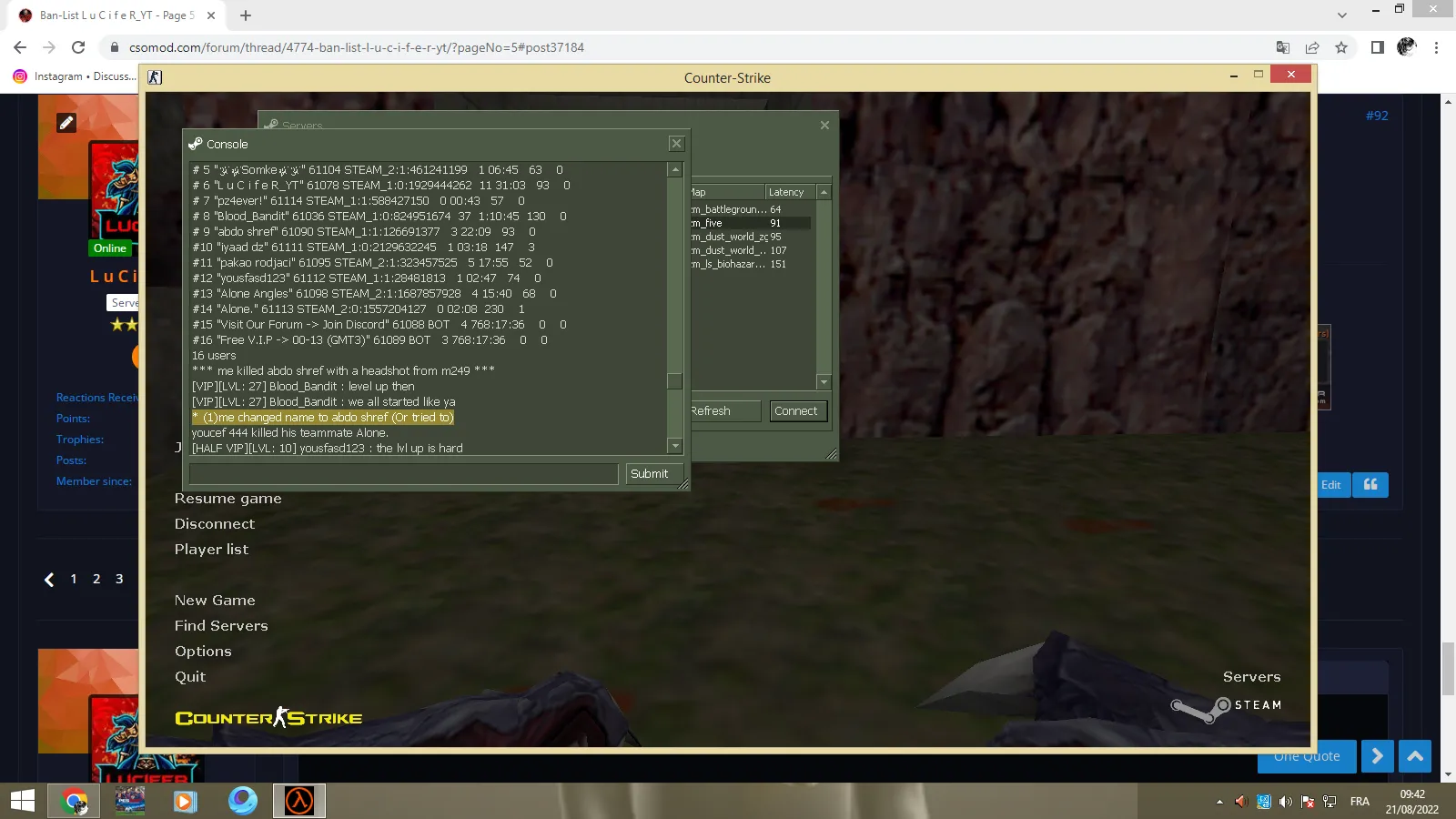Click the quote icon next to Edit

(1370, 485)
